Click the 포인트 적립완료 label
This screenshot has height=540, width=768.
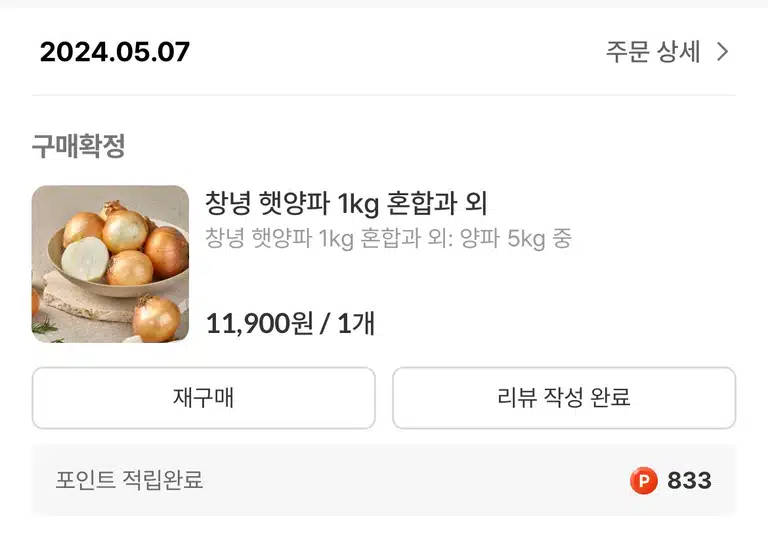[x=129, y=480]
